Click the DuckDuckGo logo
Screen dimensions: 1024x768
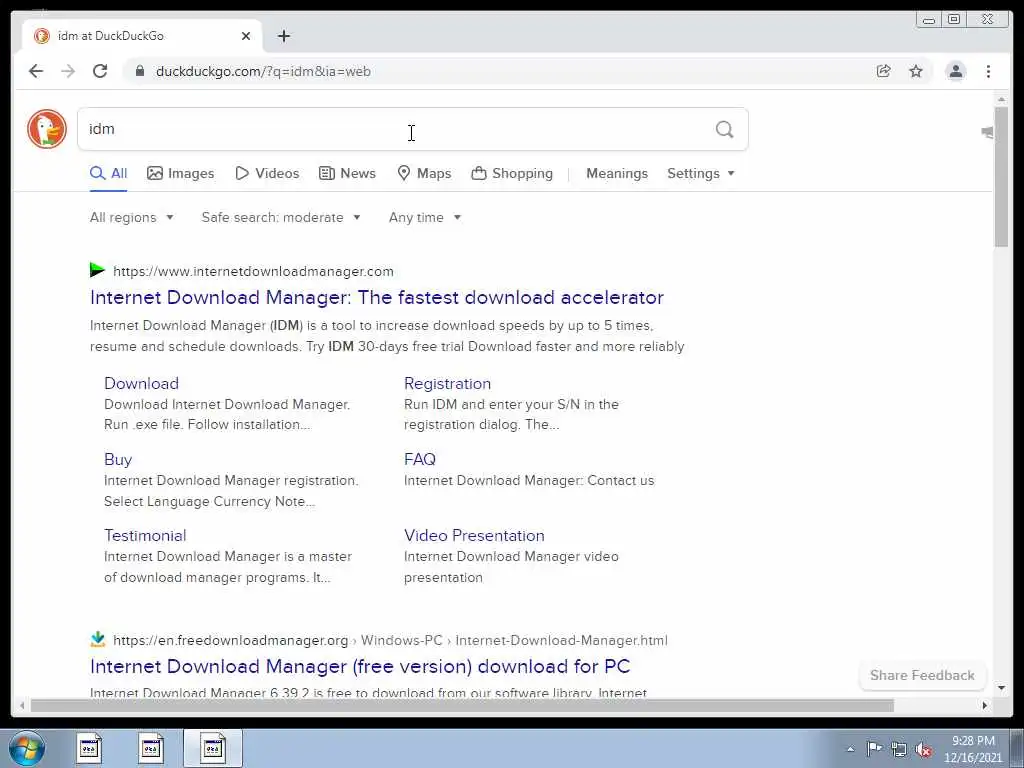pyautogui.click(x=47, y=129)
